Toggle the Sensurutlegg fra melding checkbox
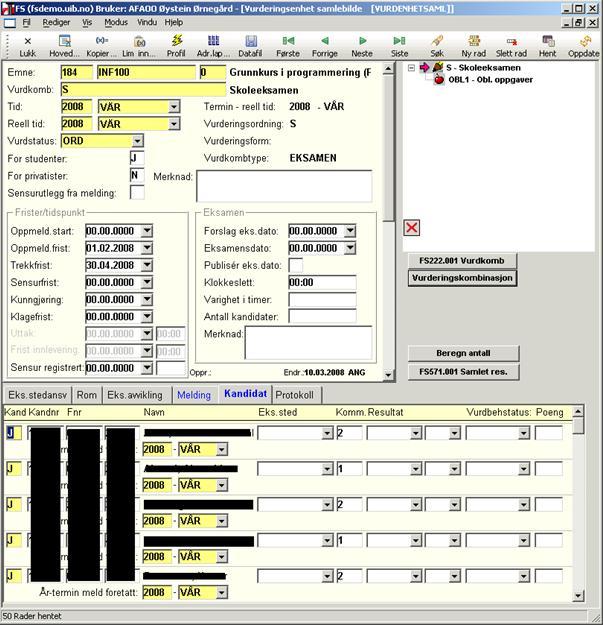603x625 pixels. click(137, 193)
